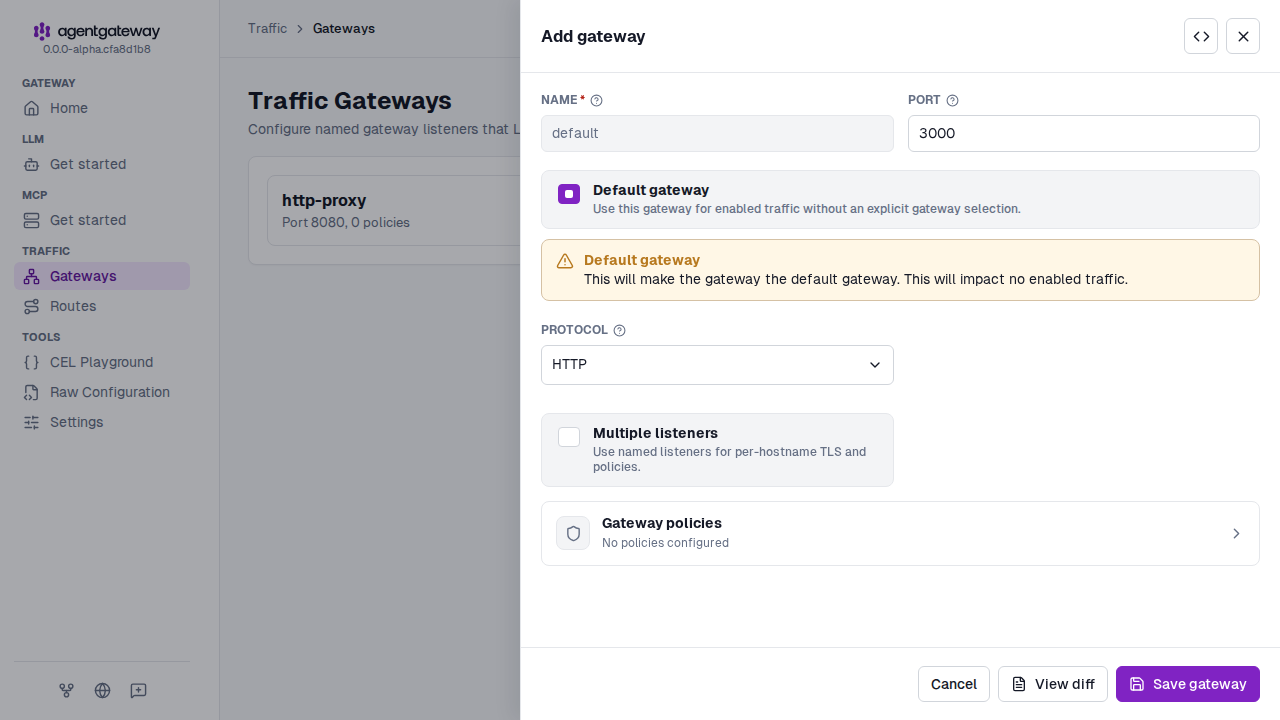
Task: Click the PORT input field with 3000
Action: click(x=1084, y=133)
